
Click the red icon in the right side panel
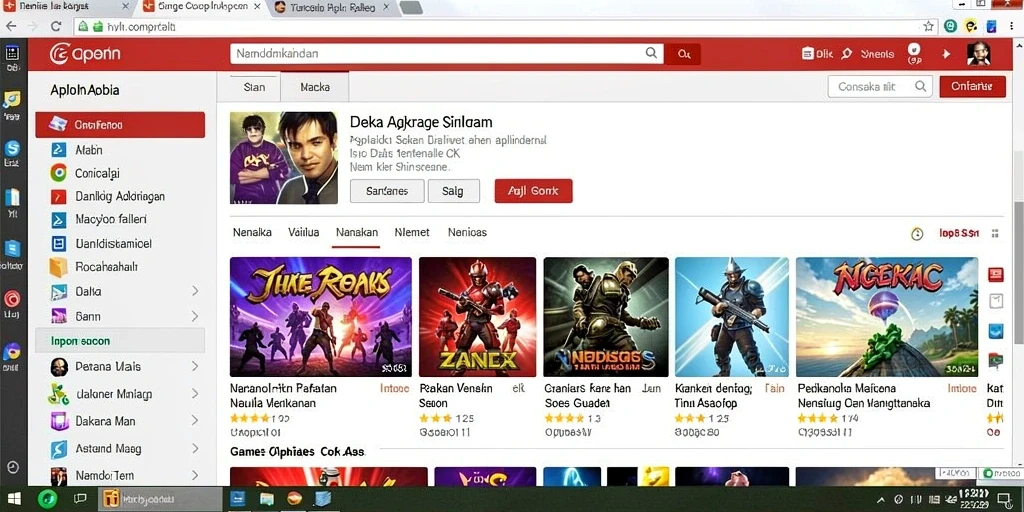coord(996,274)
